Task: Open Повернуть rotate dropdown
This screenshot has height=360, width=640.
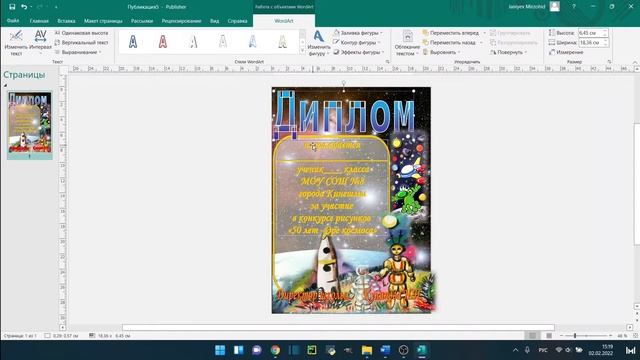Action: coord(509,52)
